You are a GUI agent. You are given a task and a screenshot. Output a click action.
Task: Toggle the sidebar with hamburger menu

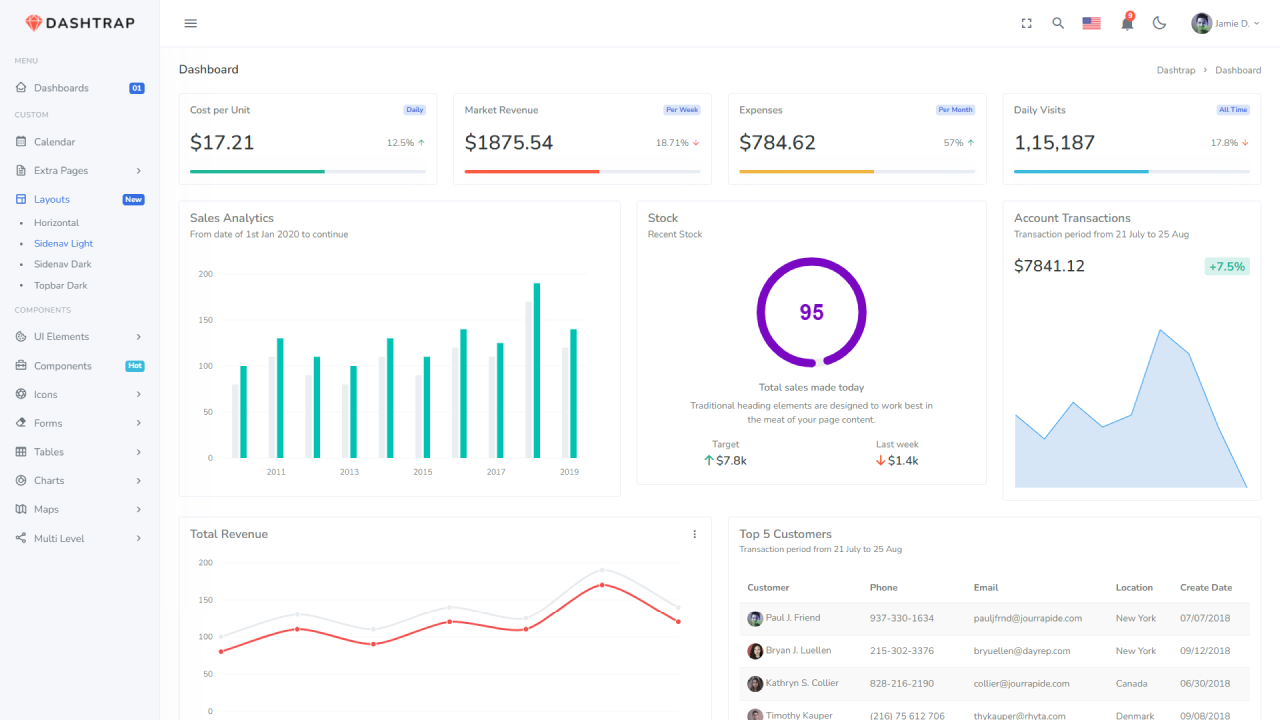click(x=191, y=23)
